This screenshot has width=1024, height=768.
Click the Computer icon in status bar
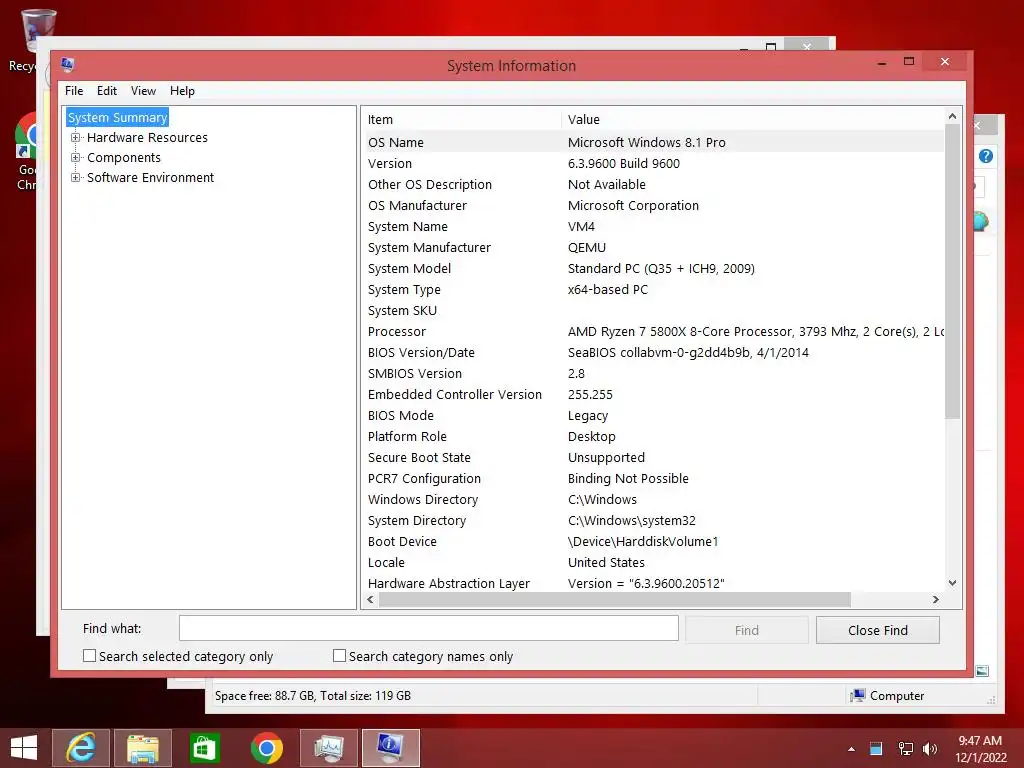[x=857, y=696]
